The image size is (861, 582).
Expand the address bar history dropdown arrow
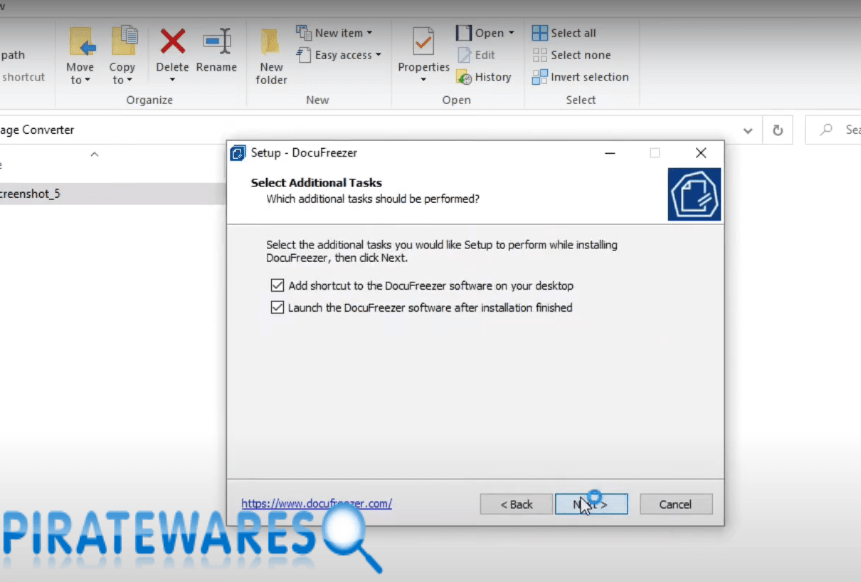point(748,130)
